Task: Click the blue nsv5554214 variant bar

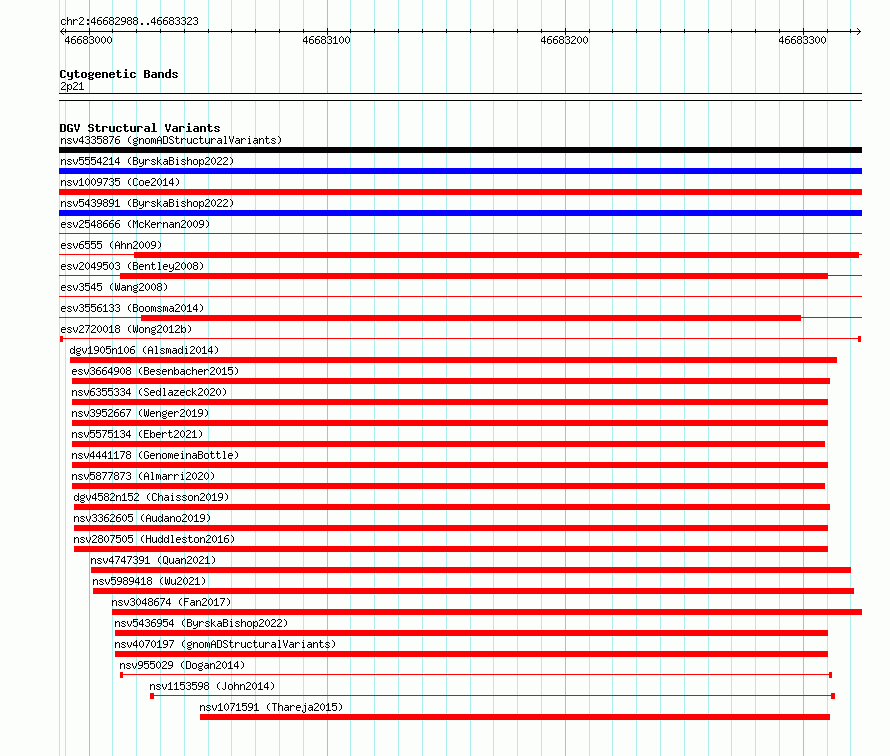Action: (x=460, y=171)
